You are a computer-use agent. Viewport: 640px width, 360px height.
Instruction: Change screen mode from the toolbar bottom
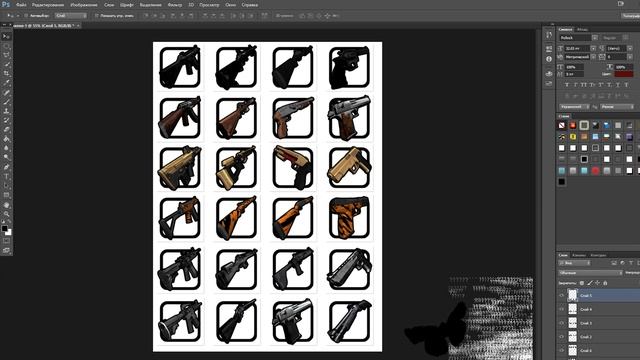click(x=6, y=250)
